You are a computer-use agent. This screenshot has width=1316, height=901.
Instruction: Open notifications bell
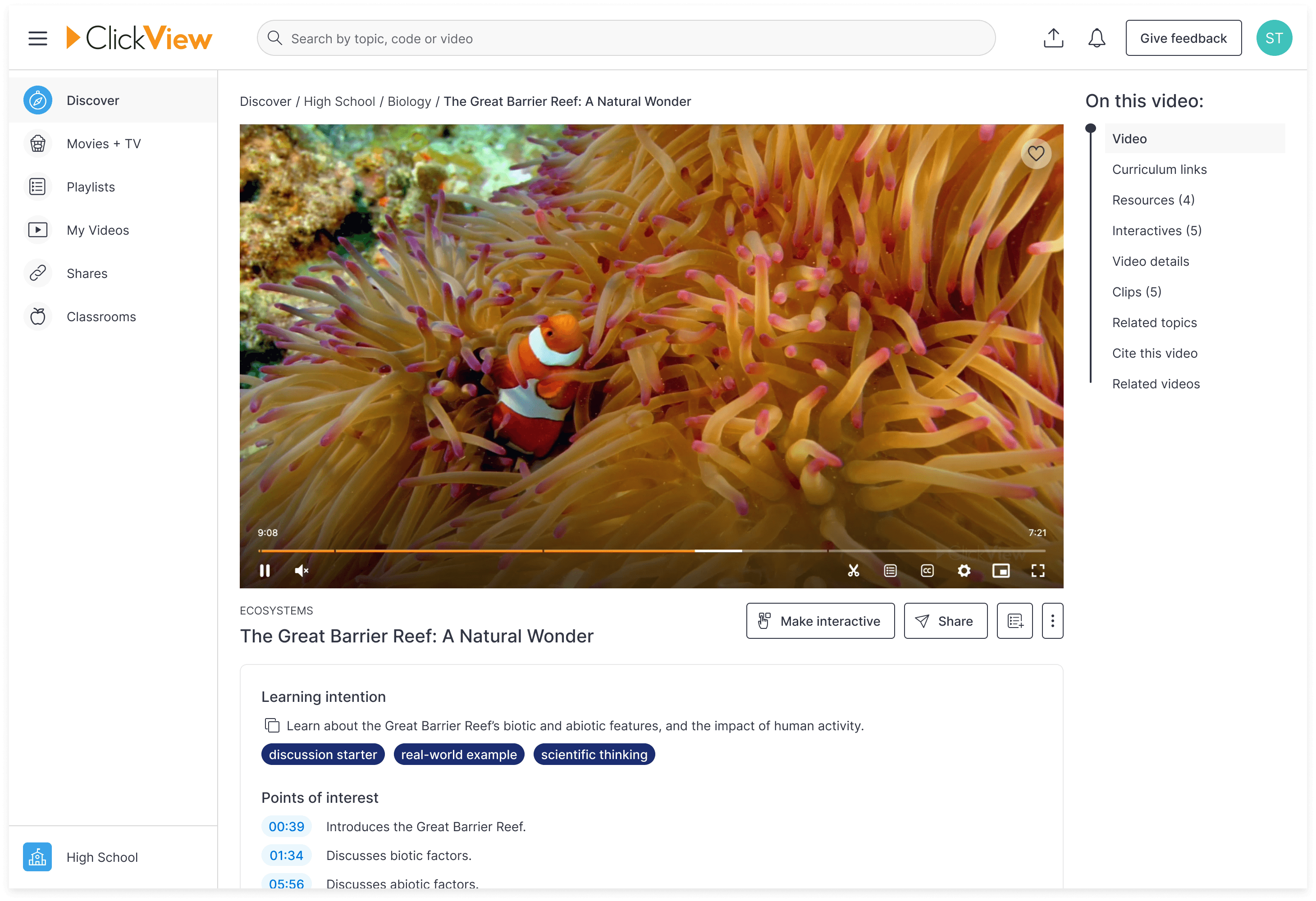point(1096,38)
